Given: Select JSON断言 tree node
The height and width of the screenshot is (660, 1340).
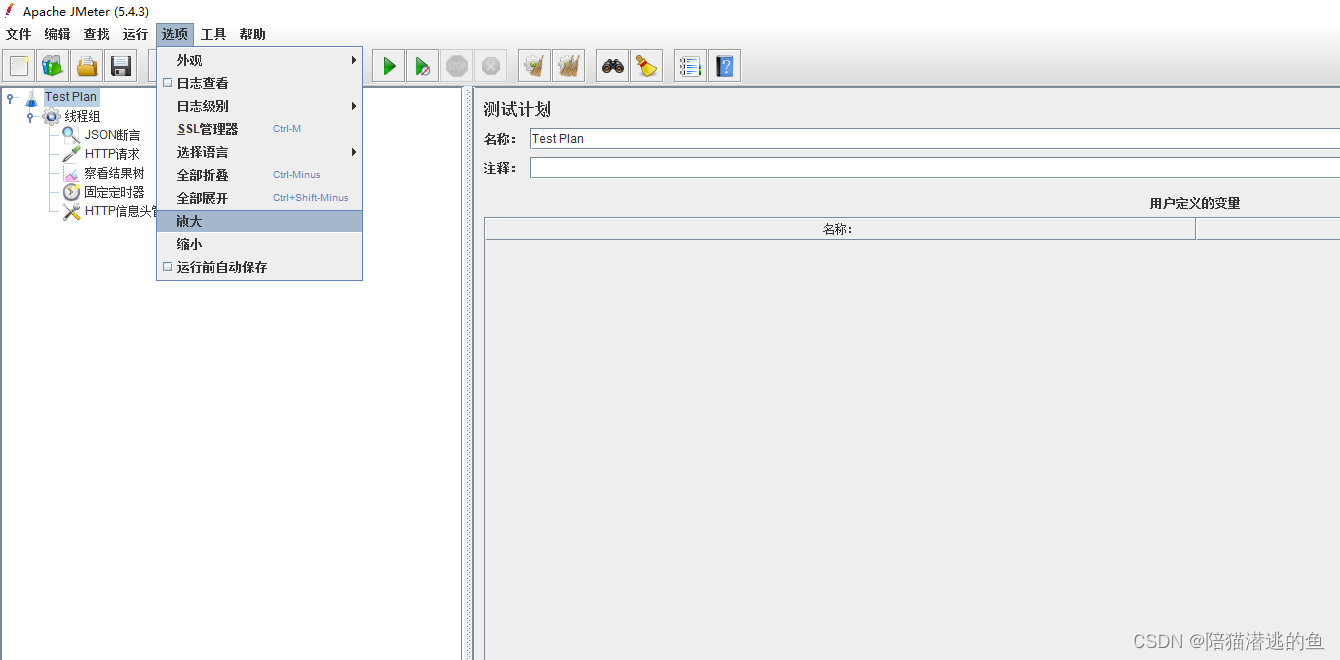Looking at the screenshot, I should (112, 135).
